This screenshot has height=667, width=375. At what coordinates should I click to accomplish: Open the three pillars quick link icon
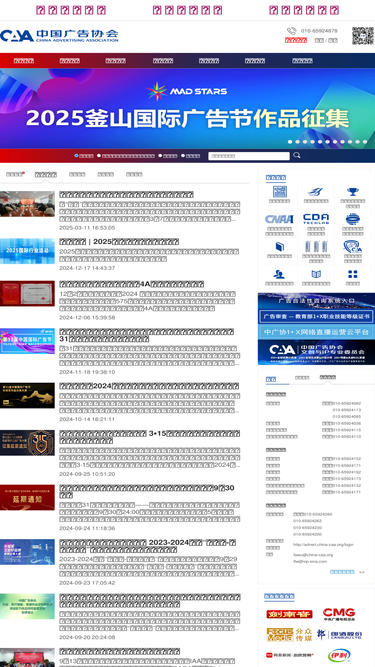[316, 247]
